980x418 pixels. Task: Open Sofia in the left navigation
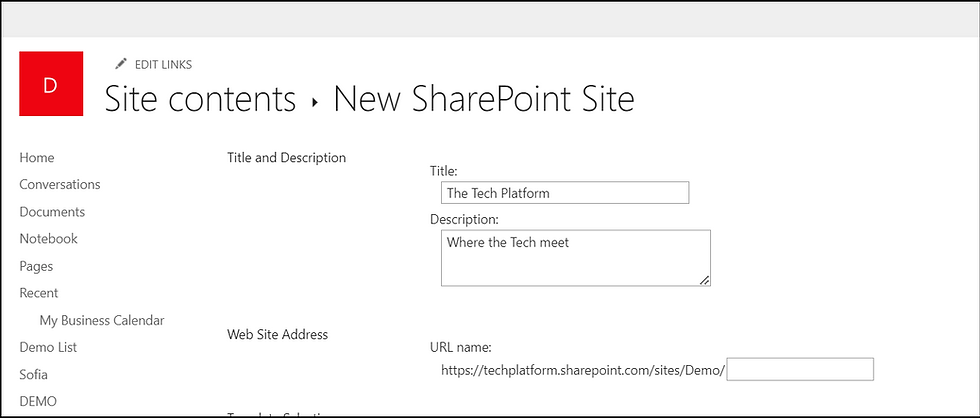click(x=34, y=375)
